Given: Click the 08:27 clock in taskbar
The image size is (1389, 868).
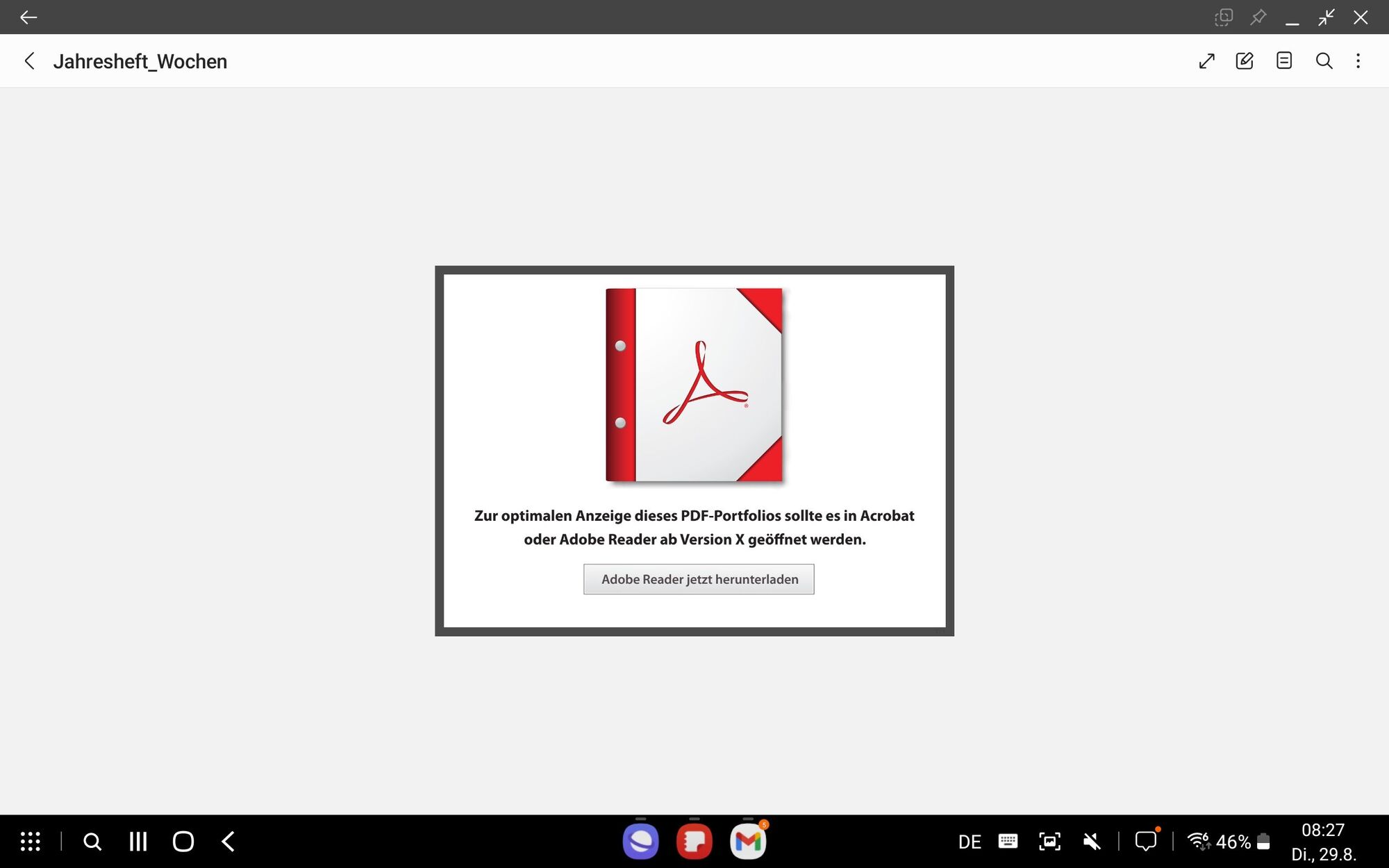Looking at the screenshot, I should [x=1323, y=831].
